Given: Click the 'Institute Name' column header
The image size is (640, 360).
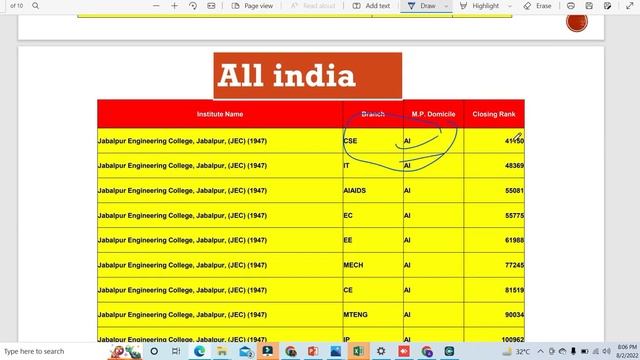Looking at the screenshot, I should 220,114.
